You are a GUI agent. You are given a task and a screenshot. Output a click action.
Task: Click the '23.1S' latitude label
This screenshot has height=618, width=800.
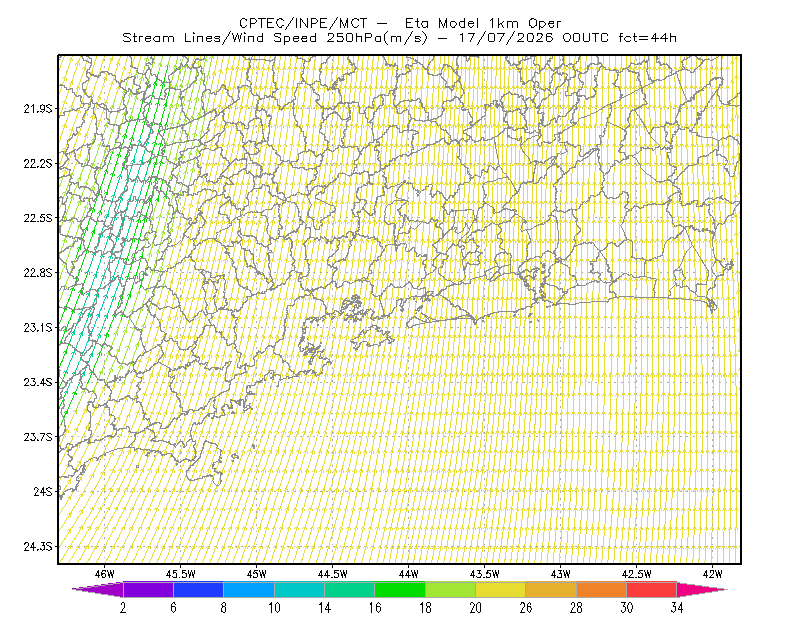[x=37, y=327]
